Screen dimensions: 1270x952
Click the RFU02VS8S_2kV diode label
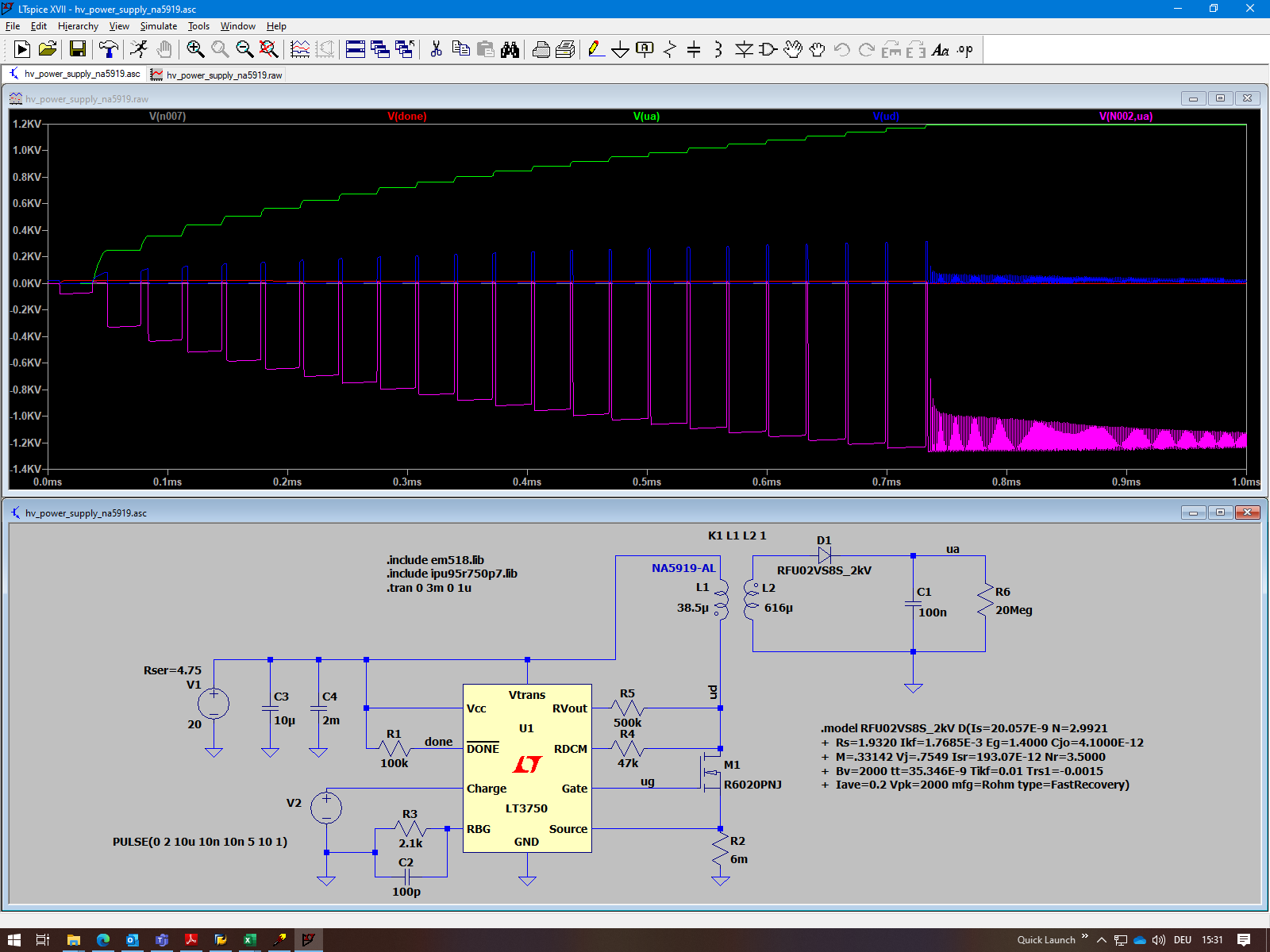tap(824, 570)
